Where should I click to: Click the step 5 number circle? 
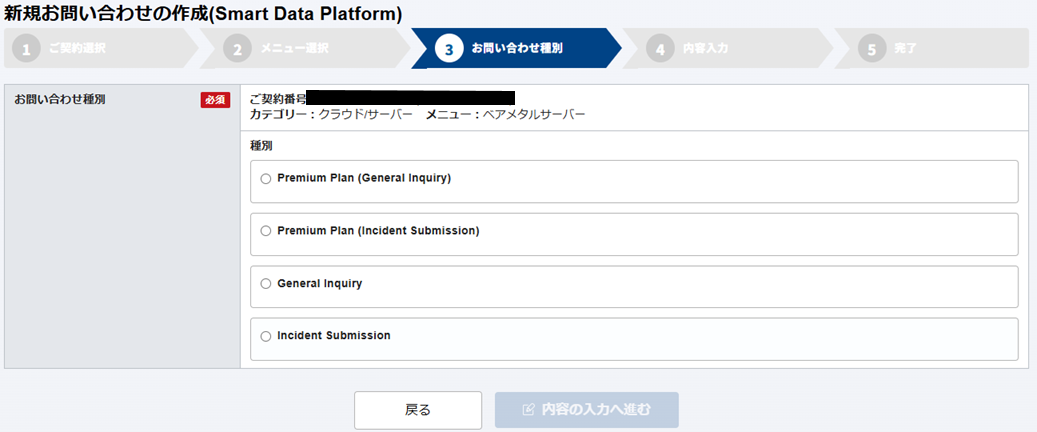872,48
